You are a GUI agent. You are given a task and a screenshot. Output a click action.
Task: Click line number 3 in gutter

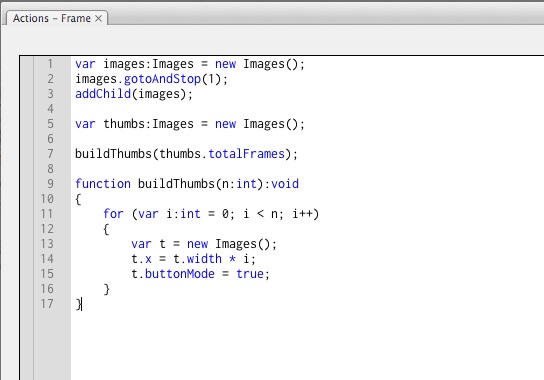pyautogui.click(x=50, y=94)
